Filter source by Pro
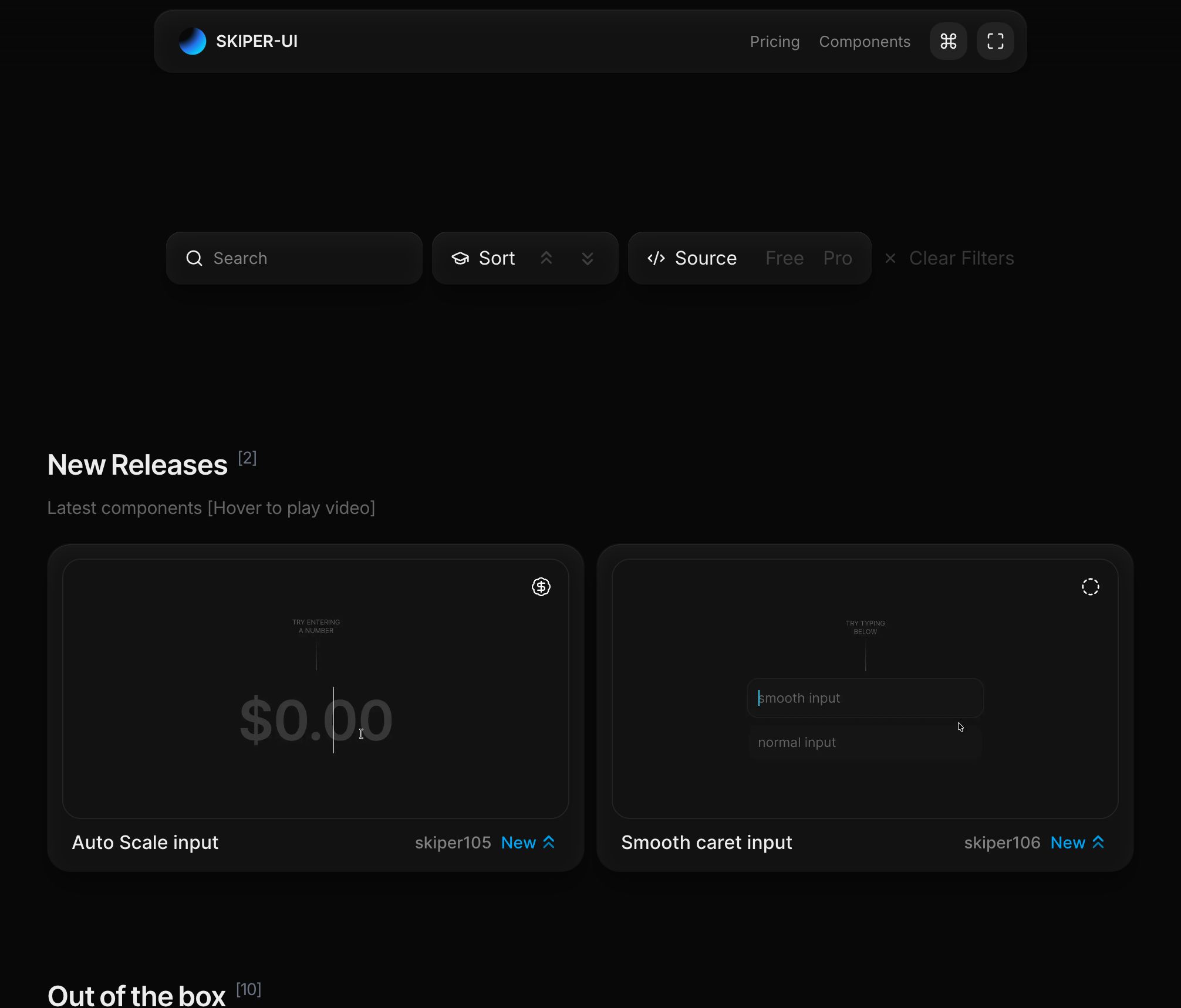The height and width of the screenshot is (1008, 1181). [838, 258]
